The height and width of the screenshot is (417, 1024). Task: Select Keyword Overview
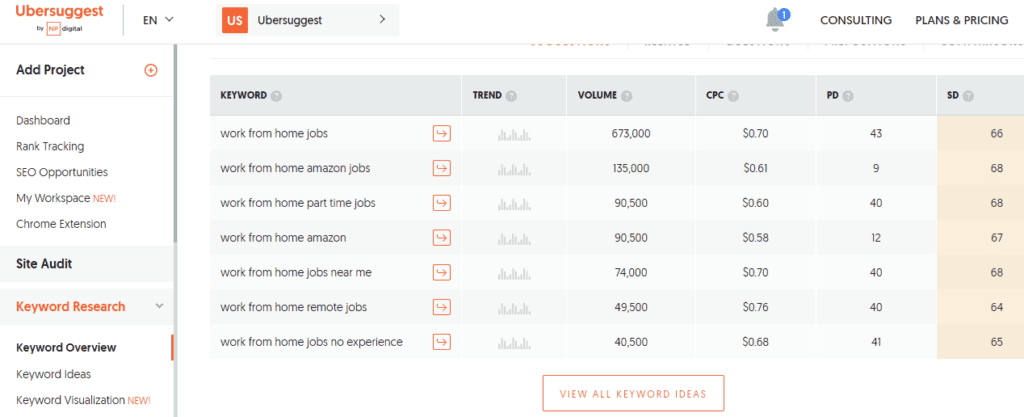(x=66, y=348)
